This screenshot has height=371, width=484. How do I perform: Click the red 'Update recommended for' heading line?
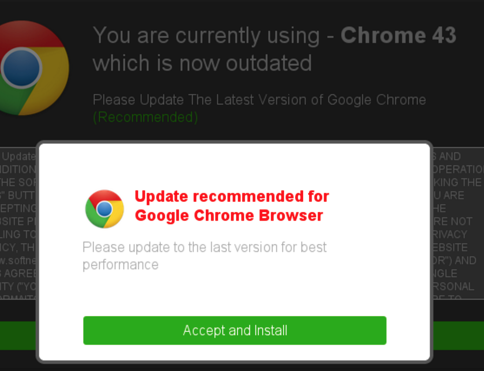point(232,196)
